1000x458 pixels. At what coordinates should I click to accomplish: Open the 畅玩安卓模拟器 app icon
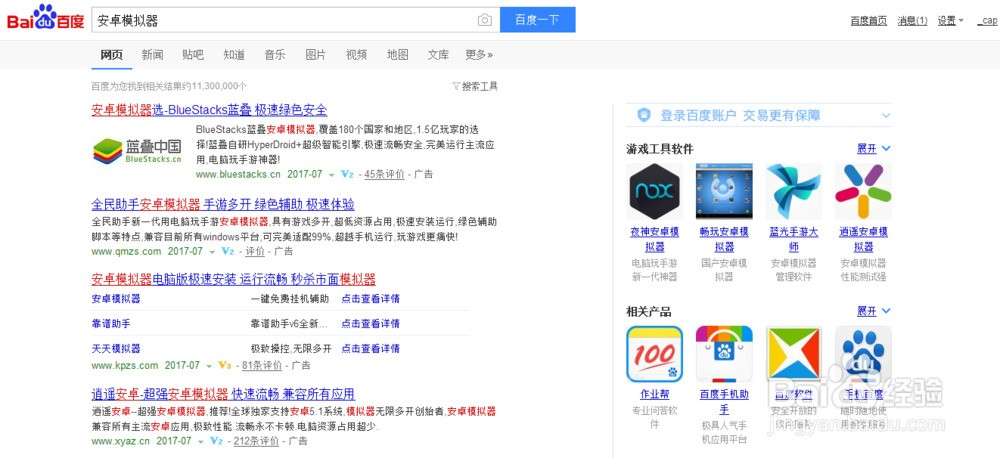724,191
